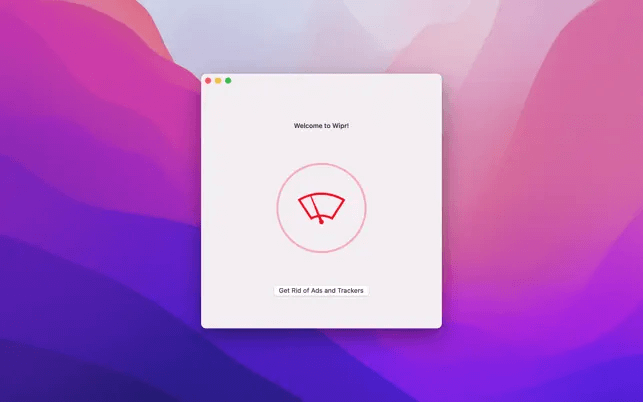Viewport: 643px width, 402px height.
Task: Click desktop wallpaper above the Wipr window
Action: coord(321,35)
